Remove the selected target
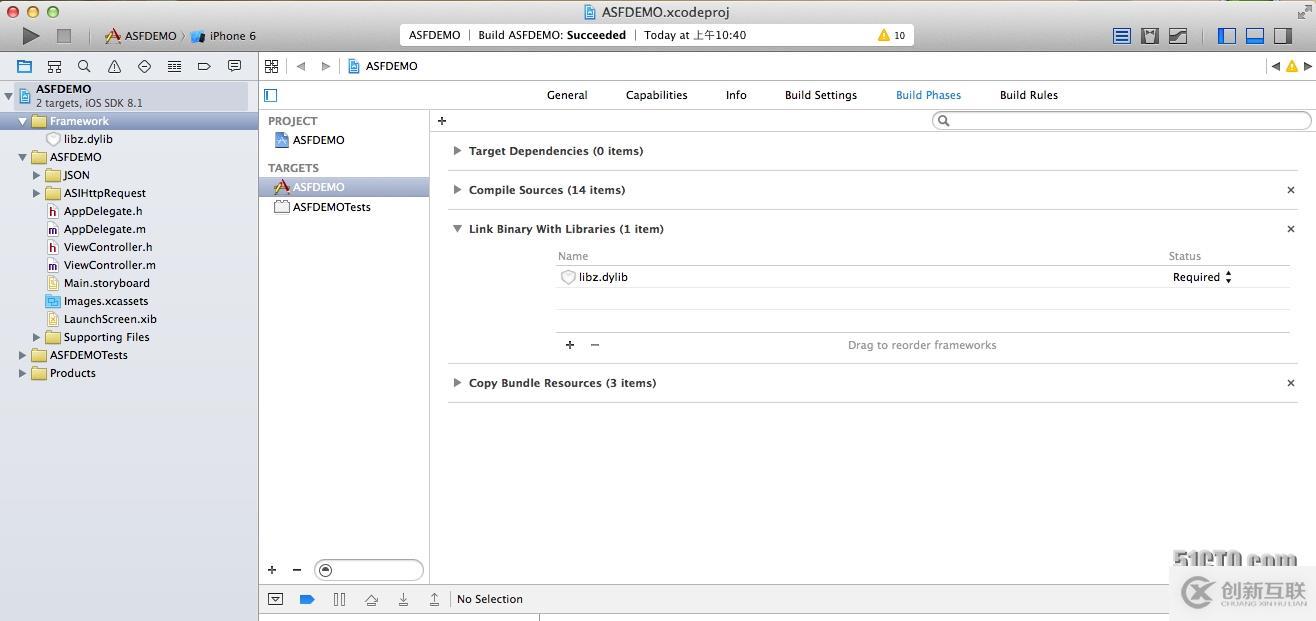 [x=297, y=570]
